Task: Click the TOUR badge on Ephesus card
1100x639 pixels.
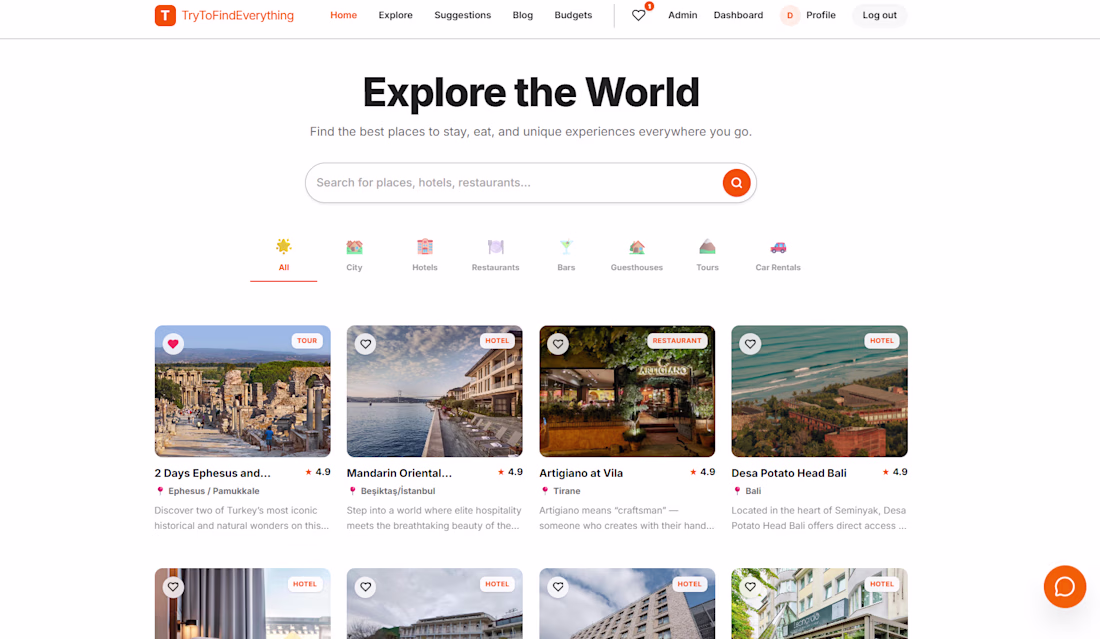Action: 307,341
